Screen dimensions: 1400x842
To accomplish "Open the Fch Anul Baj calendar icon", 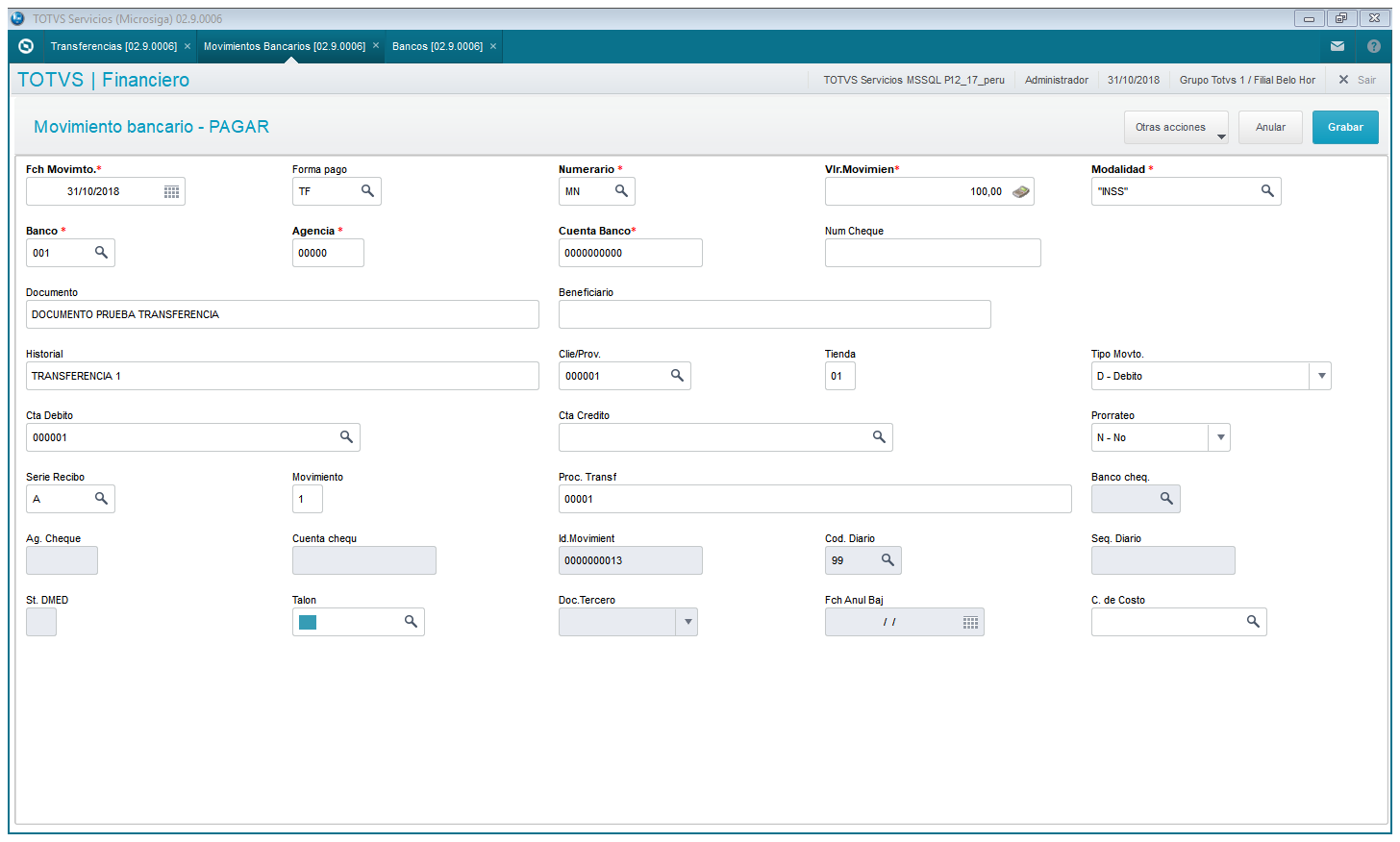I will pyautogui.click(x=970, y=623).
